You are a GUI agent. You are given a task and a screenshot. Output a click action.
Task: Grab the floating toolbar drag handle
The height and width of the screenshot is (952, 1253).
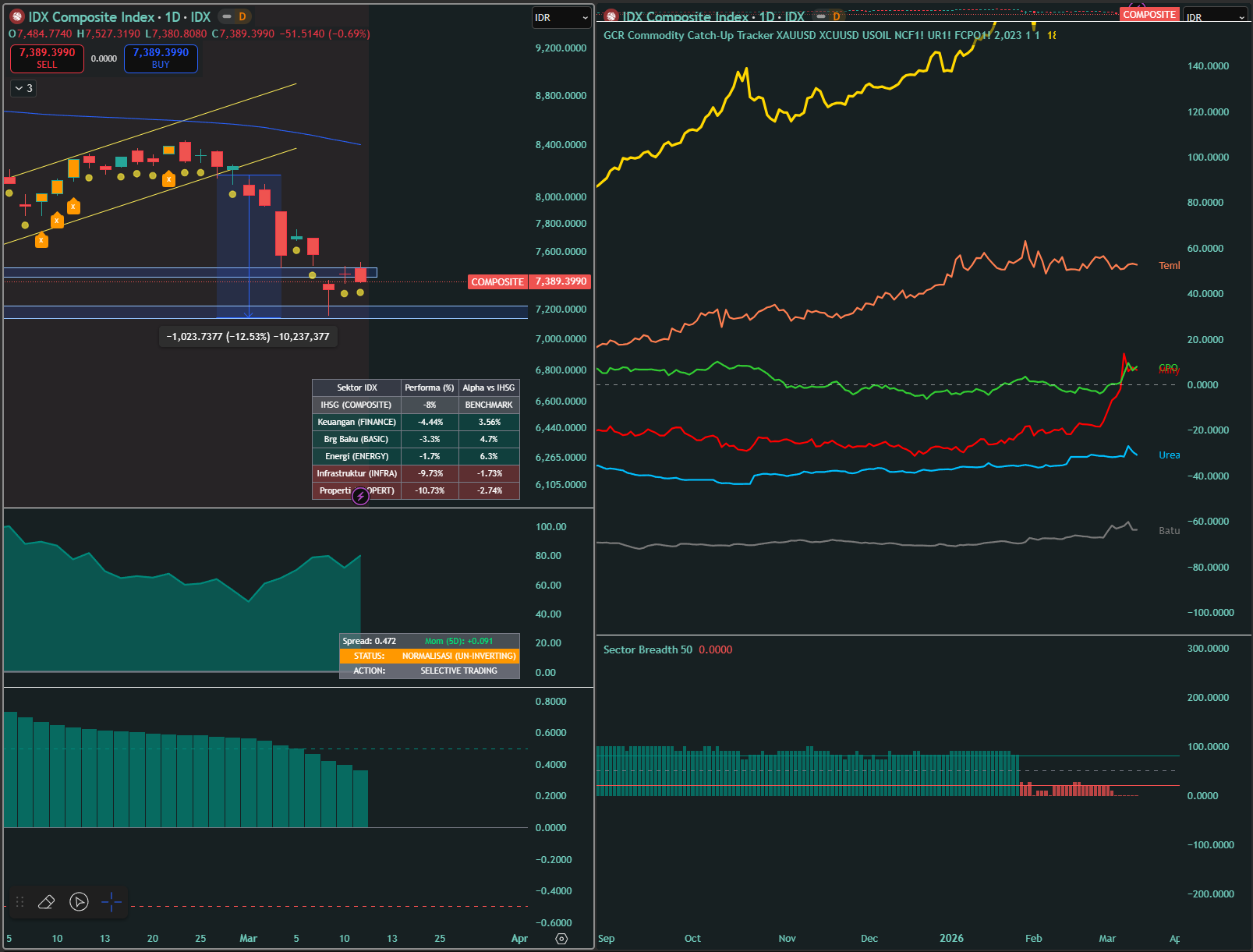pyautogui.click(x=20, y=902)
